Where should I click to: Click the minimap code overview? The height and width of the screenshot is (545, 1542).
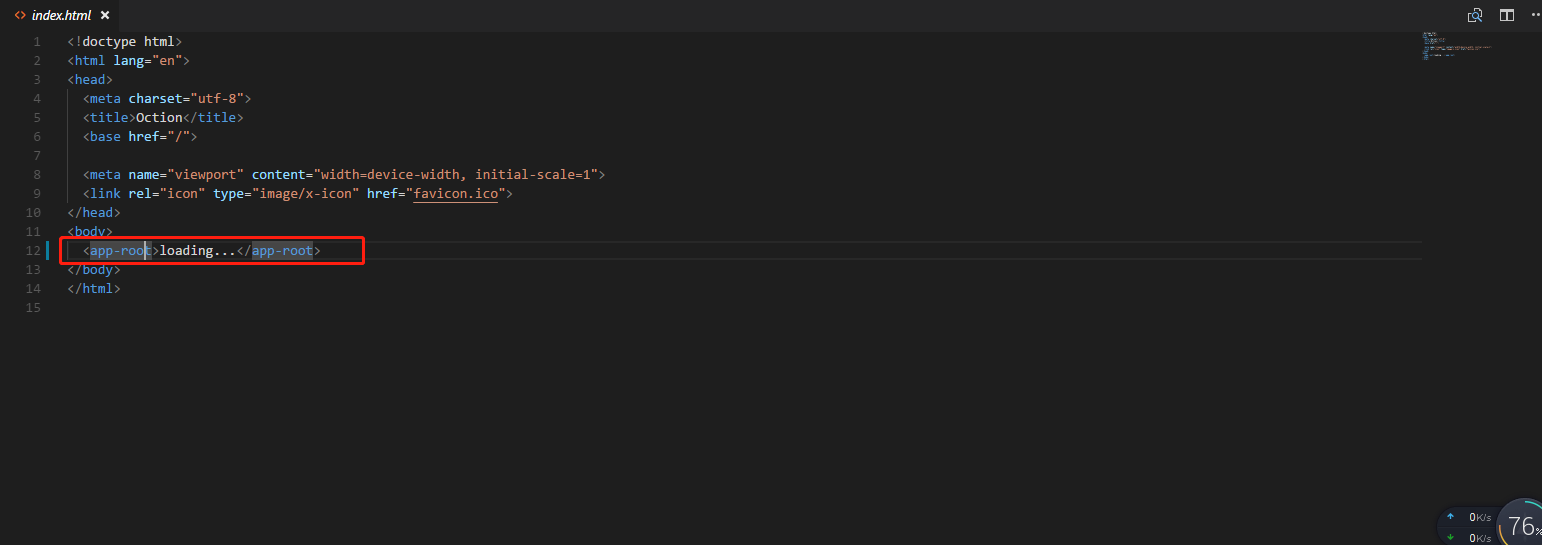pyautogui.click(x=1457, y=46)
